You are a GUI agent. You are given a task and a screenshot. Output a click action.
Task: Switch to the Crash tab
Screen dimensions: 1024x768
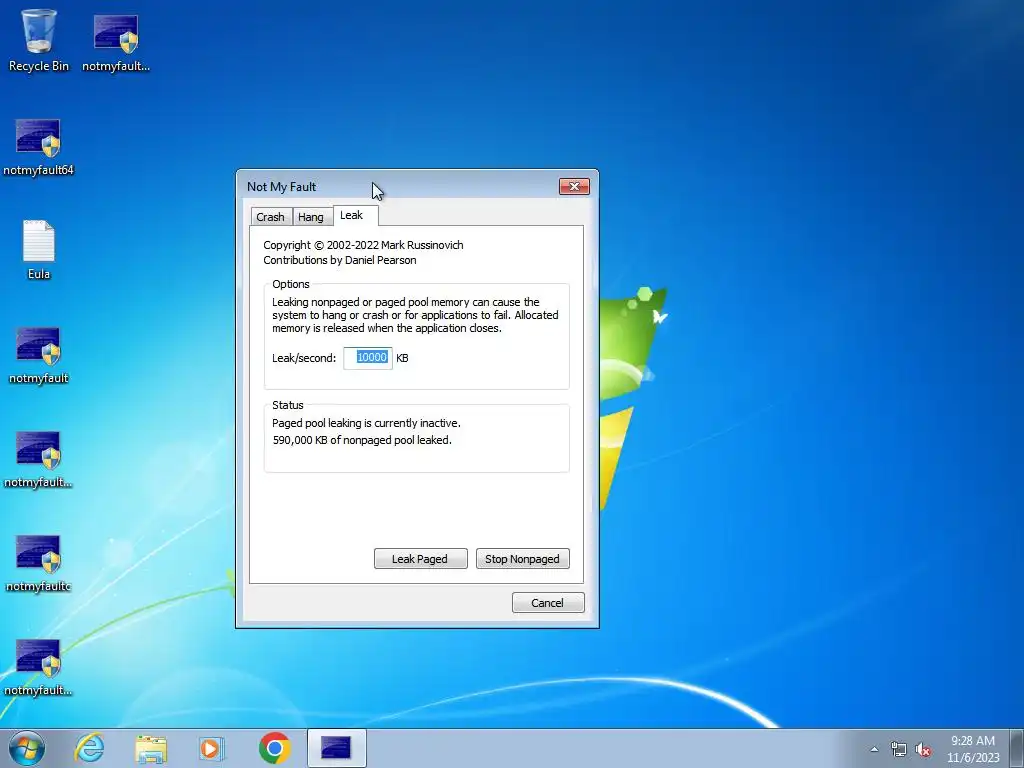(x=270, y=217)
